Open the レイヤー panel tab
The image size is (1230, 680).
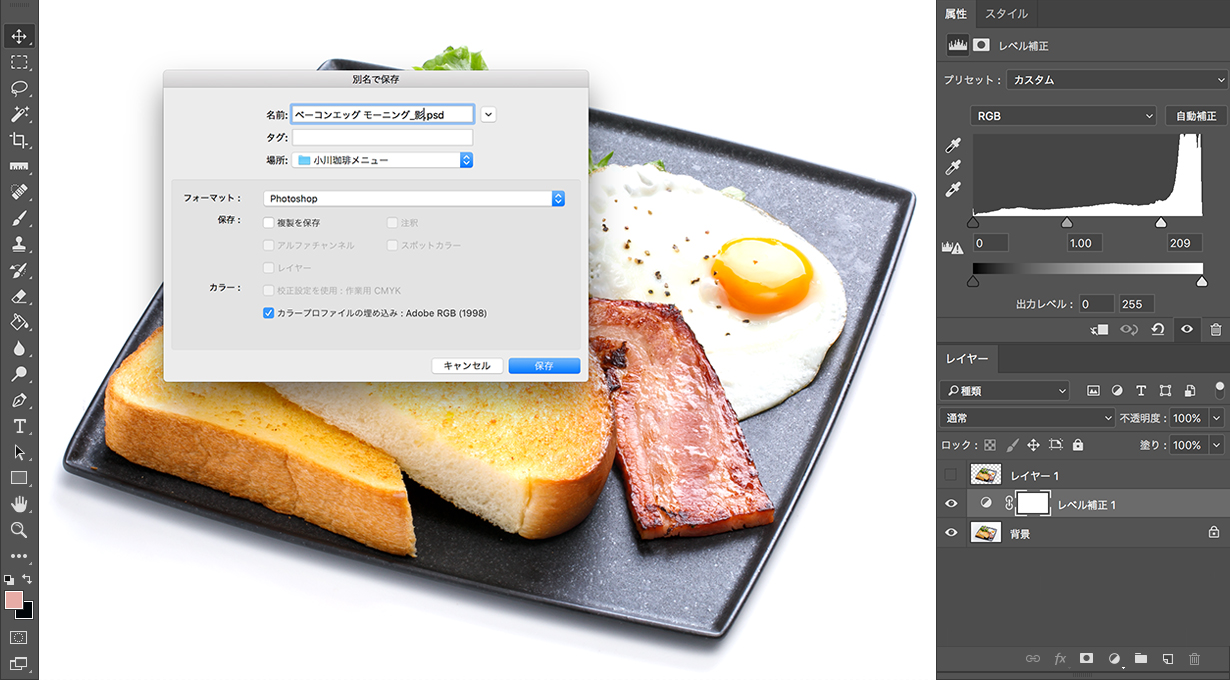pos(967,358)
